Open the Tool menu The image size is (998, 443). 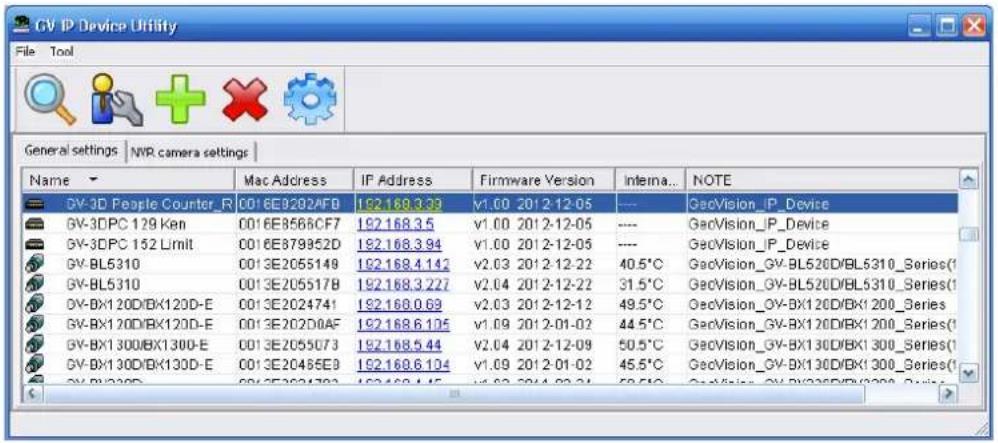coord(62,52)
